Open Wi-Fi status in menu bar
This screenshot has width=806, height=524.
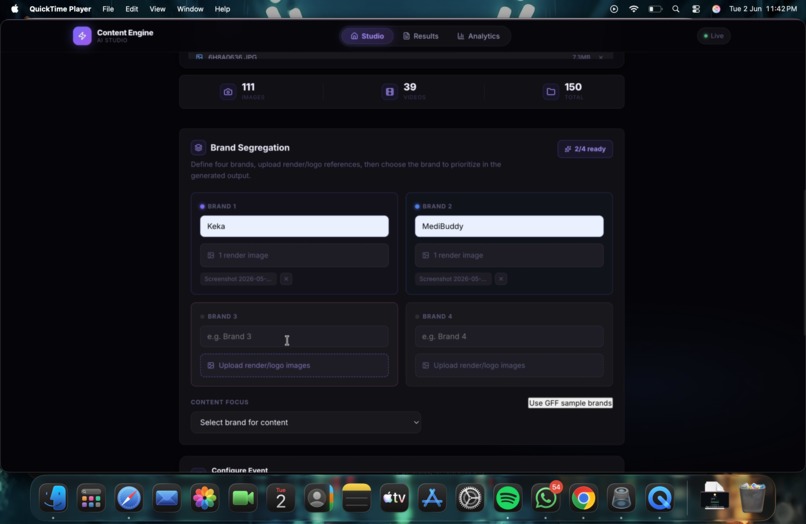click(634, 9)
